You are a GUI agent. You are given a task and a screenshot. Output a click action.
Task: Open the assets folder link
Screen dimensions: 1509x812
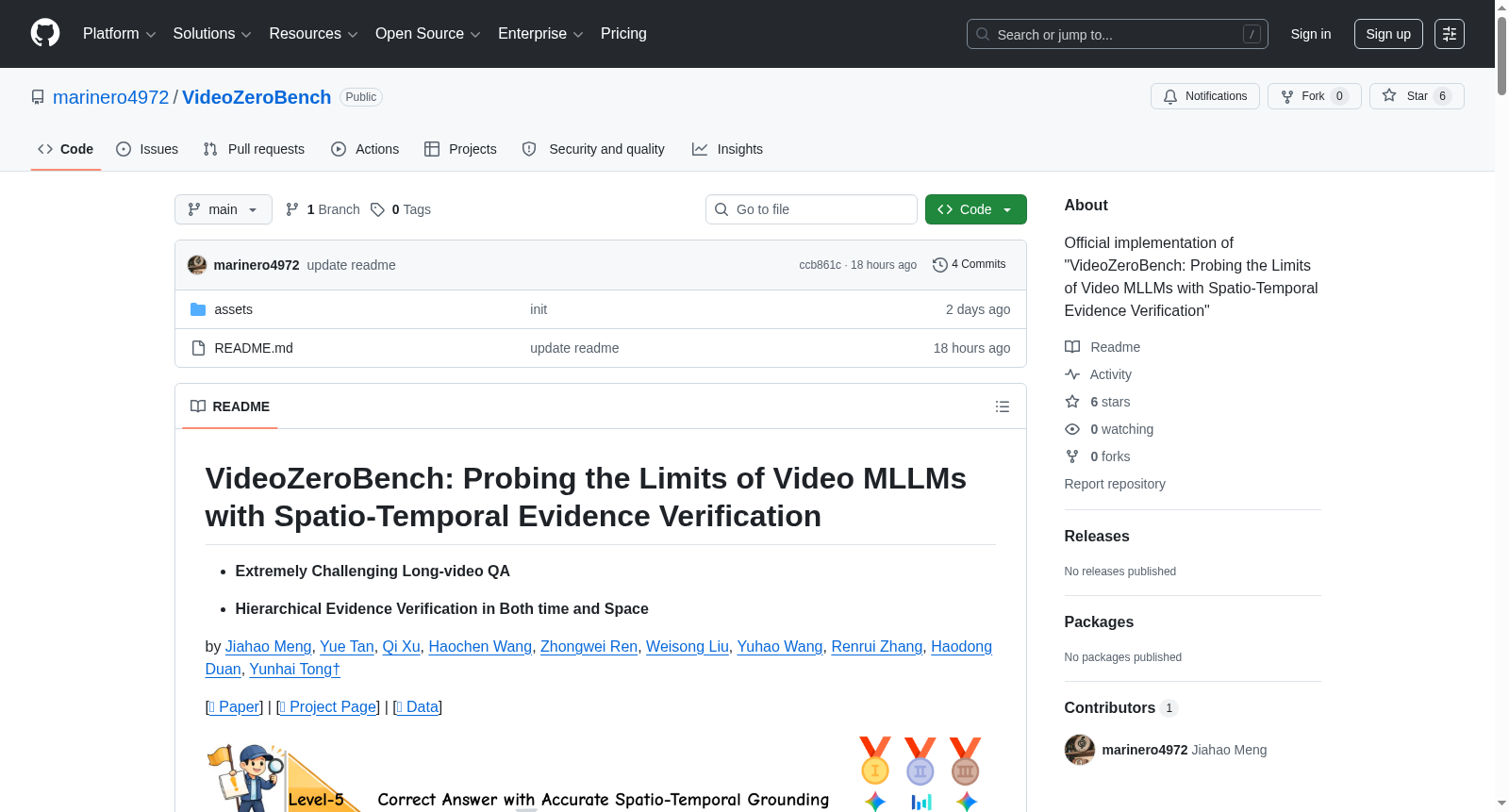tap(233, 309)
